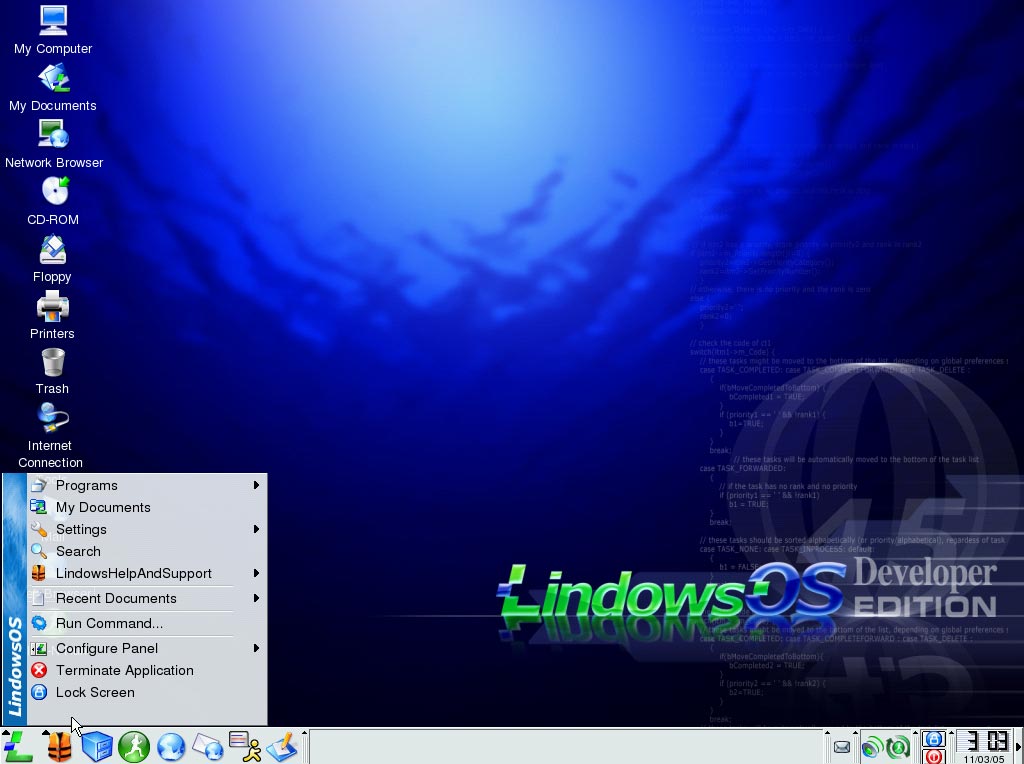Click the red power logout button
1024x764 pixels.
[x=934, y=756]
